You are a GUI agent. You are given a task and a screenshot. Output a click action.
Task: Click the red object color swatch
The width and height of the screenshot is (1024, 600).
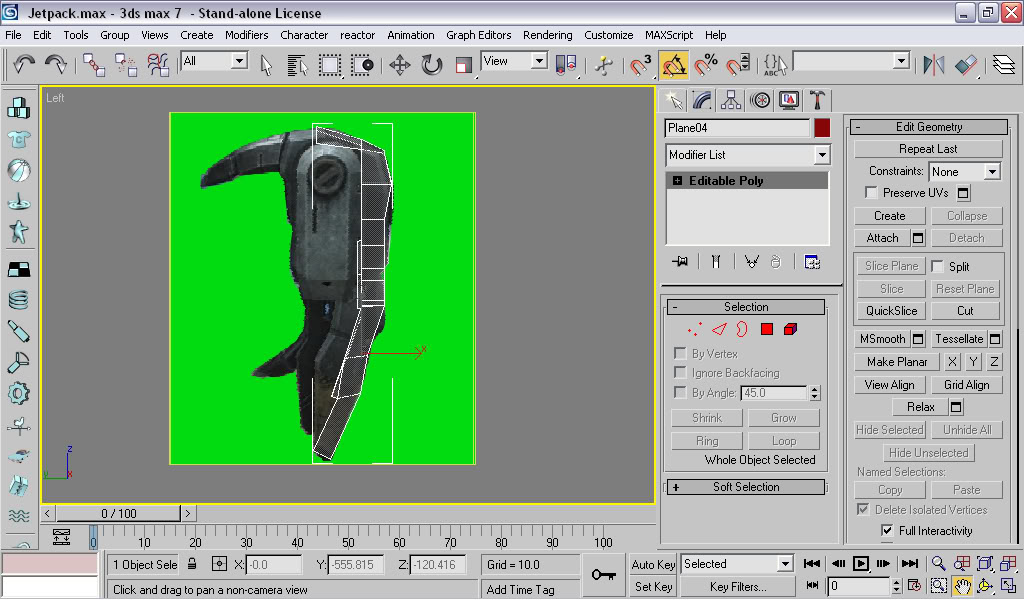point(822,128)
